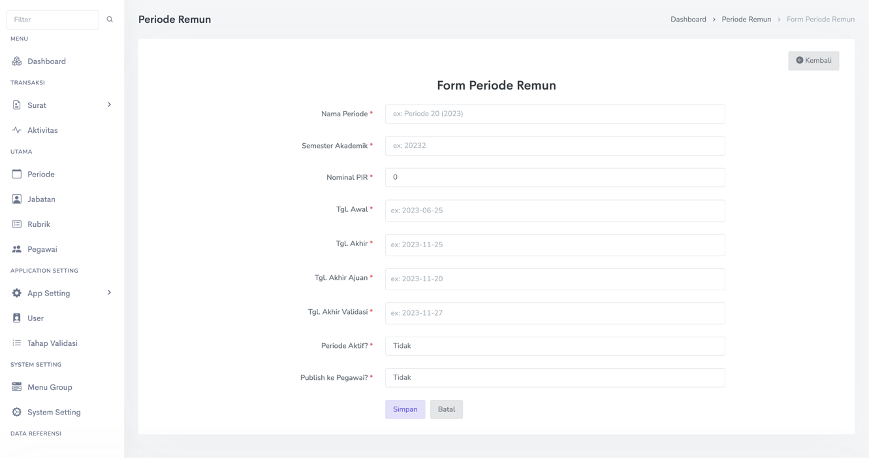
Task: Go back using the Kembali button
Action: coord(813,61)
